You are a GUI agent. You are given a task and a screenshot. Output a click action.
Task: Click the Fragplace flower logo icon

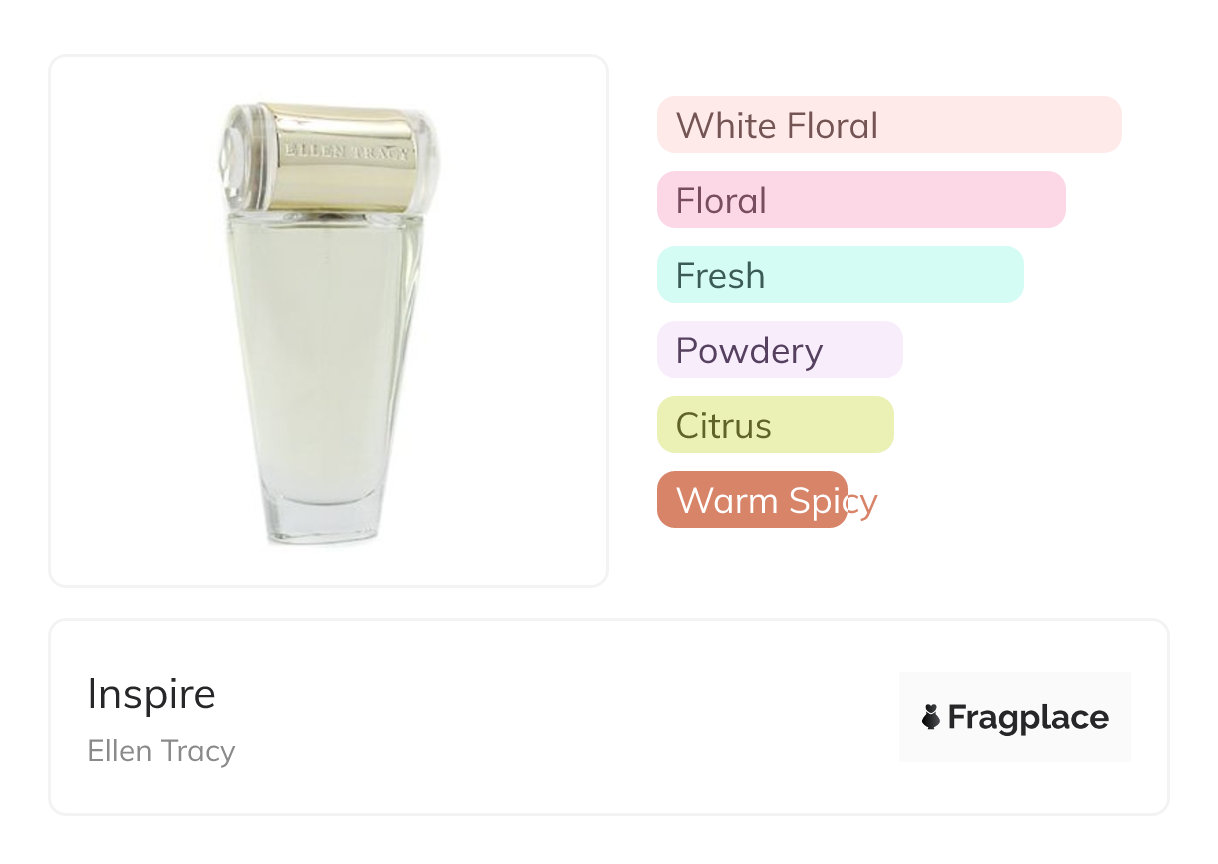(x=931, y=717)
